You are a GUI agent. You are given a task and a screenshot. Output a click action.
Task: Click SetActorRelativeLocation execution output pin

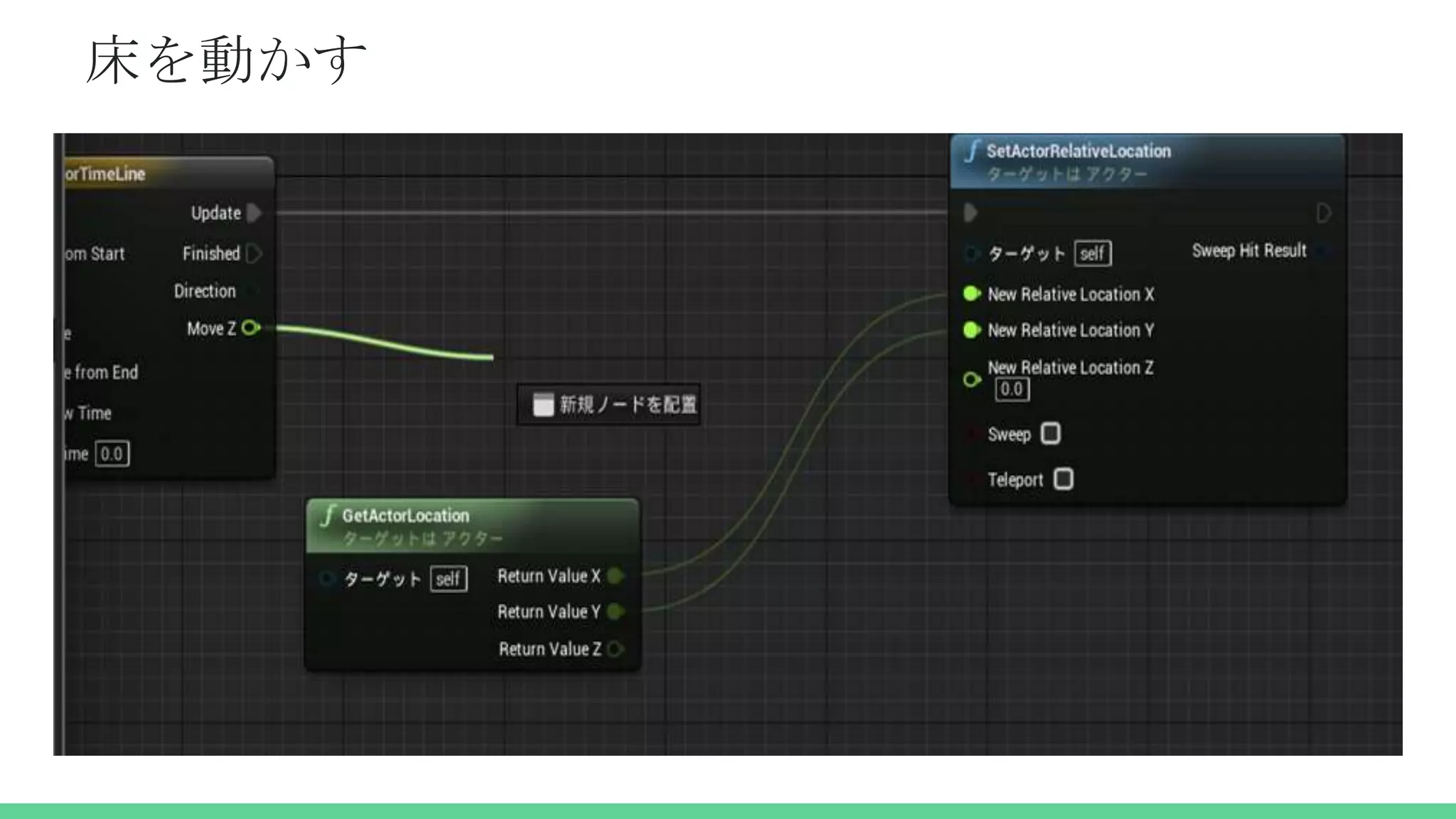coord(1323,213)
